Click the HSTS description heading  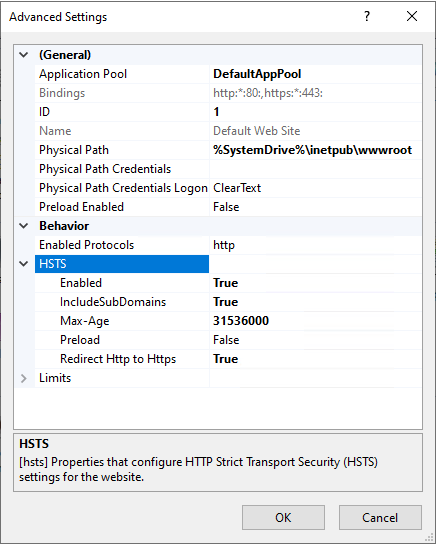[x=34, y=444]
